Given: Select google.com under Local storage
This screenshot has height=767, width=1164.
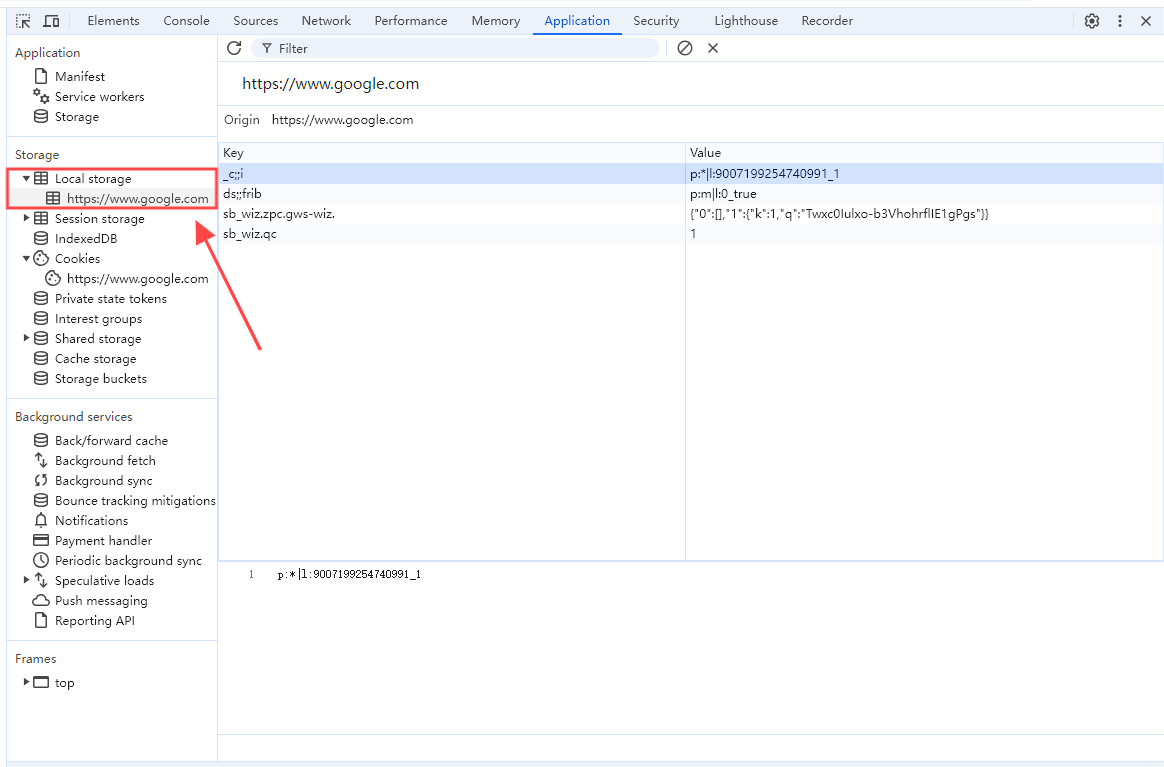Looking at the screenshot, I should (137, 198).
